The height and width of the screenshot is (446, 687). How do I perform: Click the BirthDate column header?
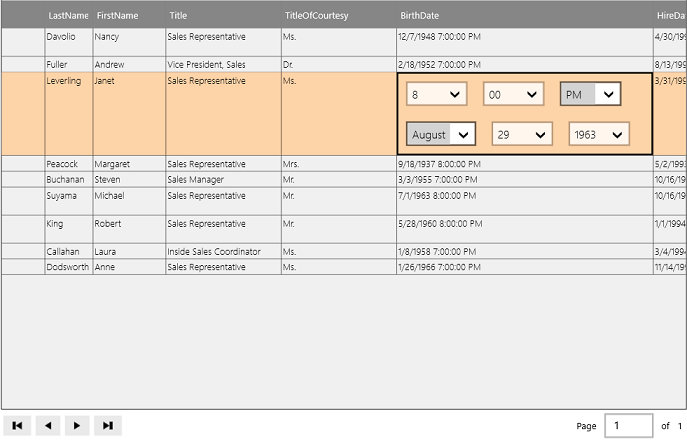point(419,16)
